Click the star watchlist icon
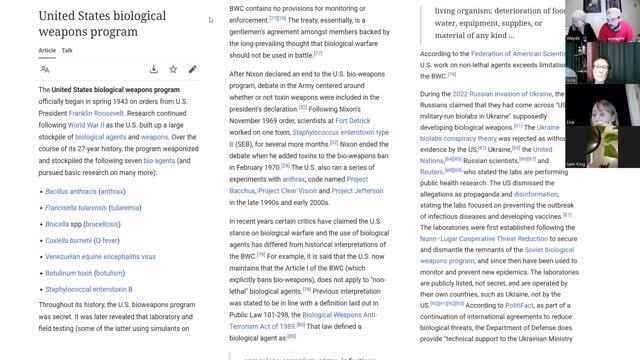The image size is (640, 360). click(173, 69)
